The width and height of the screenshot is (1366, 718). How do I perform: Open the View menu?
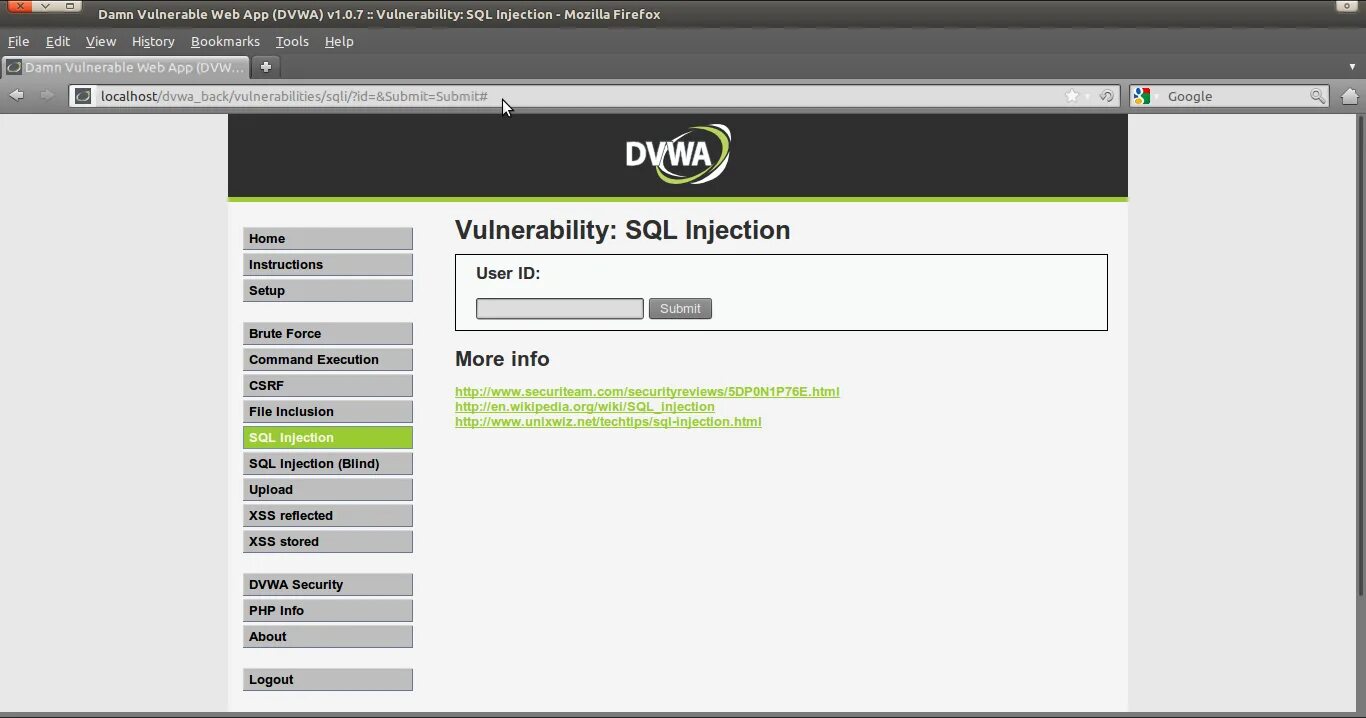point(101,41)
